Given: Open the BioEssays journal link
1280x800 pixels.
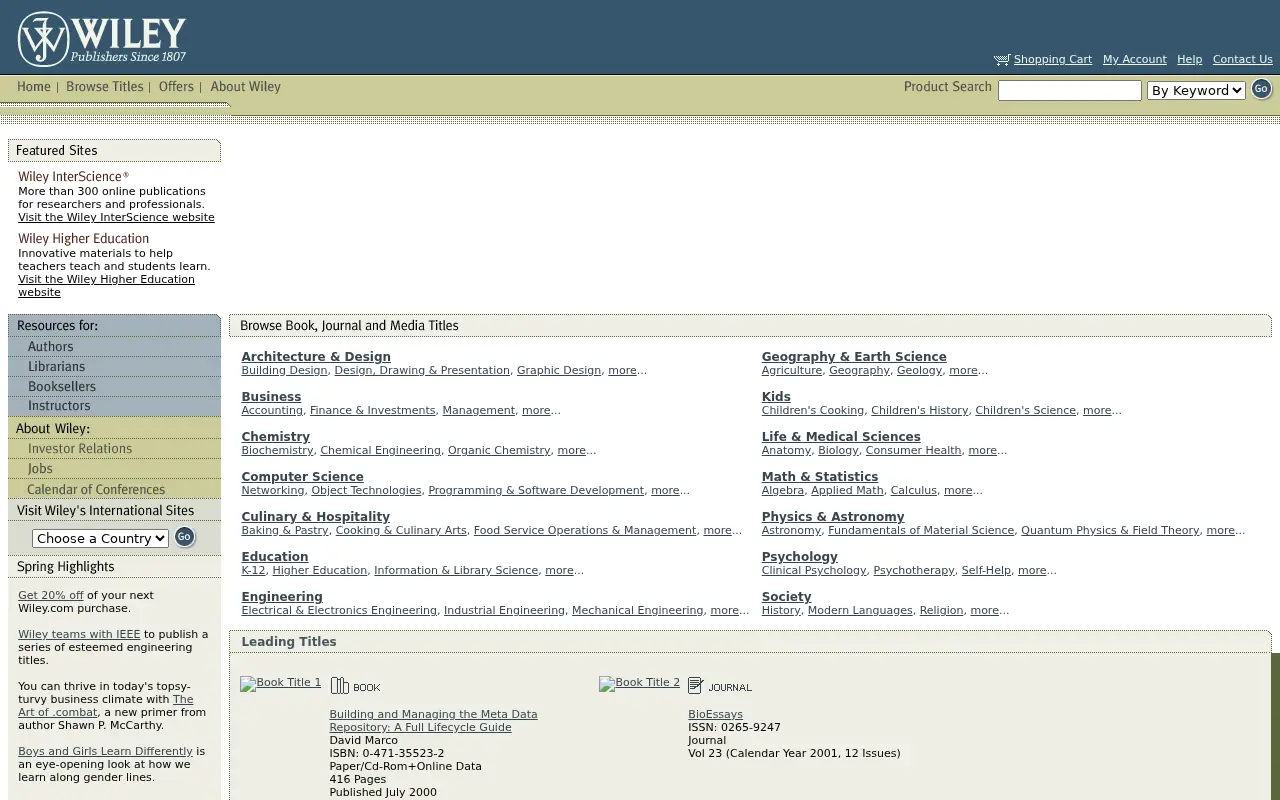Looking at the screenshot, I should (x=715, y=715).
